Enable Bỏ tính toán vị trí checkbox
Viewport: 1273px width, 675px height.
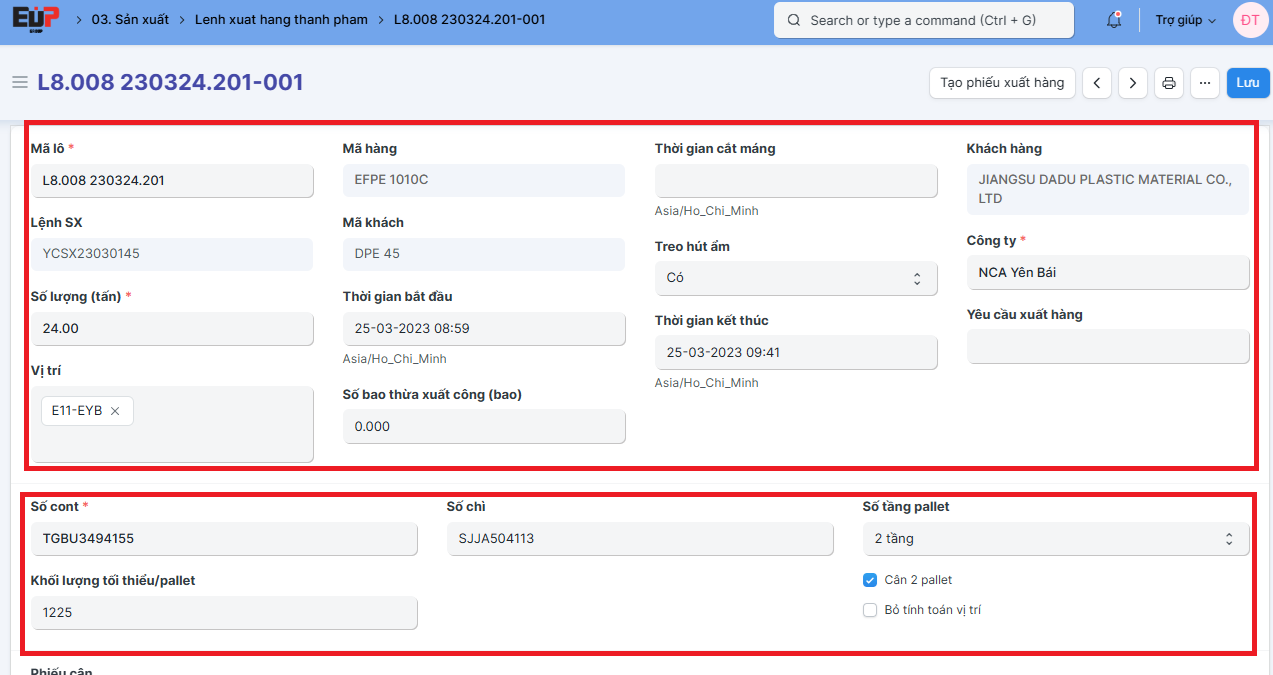click(870, 610)
